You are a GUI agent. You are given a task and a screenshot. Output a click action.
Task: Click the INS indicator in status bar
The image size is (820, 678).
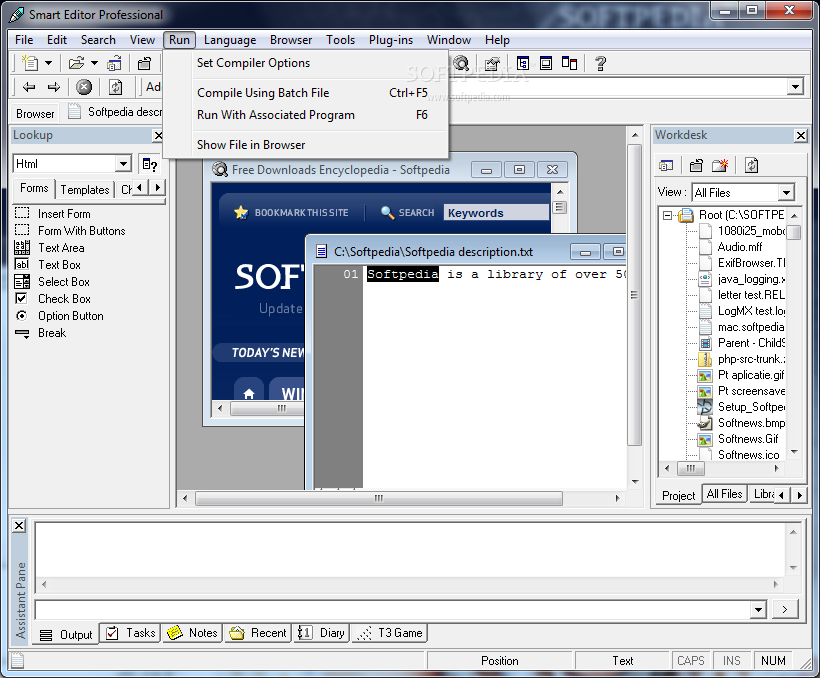pos(732,661)
